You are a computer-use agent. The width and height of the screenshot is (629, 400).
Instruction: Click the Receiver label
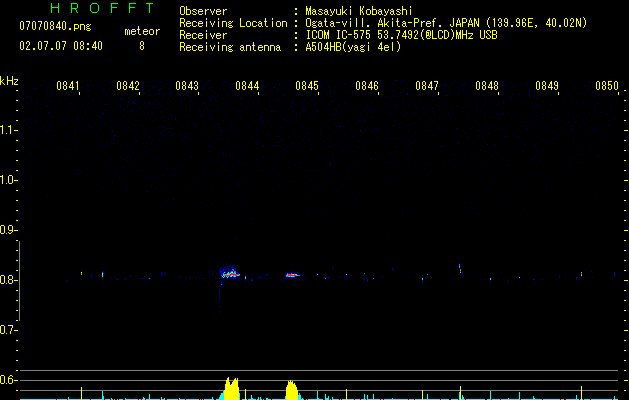[x=203, y=35]
